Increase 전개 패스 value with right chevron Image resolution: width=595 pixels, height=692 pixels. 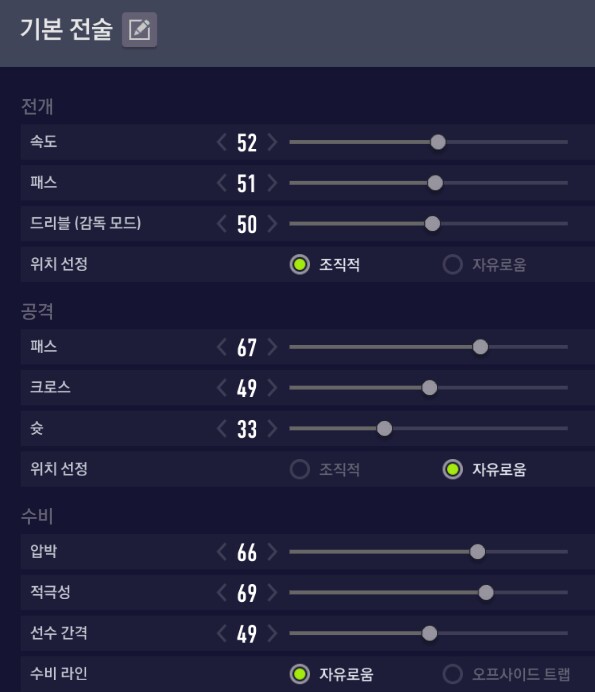pyautogui.click(x=272, y=183)
